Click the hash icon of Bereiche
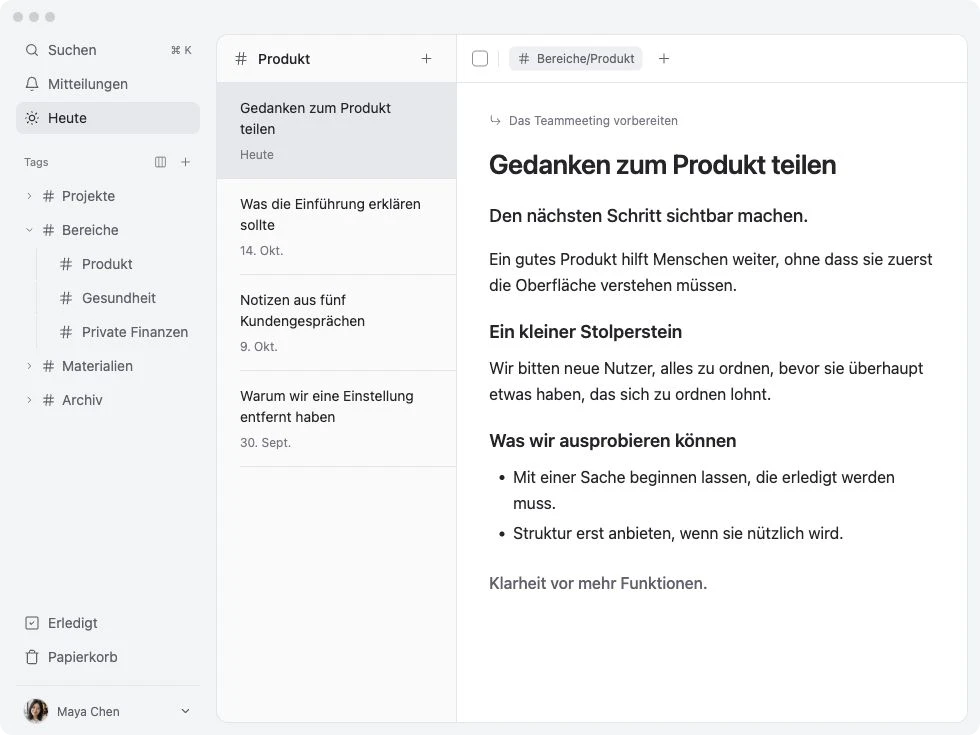The height and width of the screenshot is (735, 980). click(48, 230)
